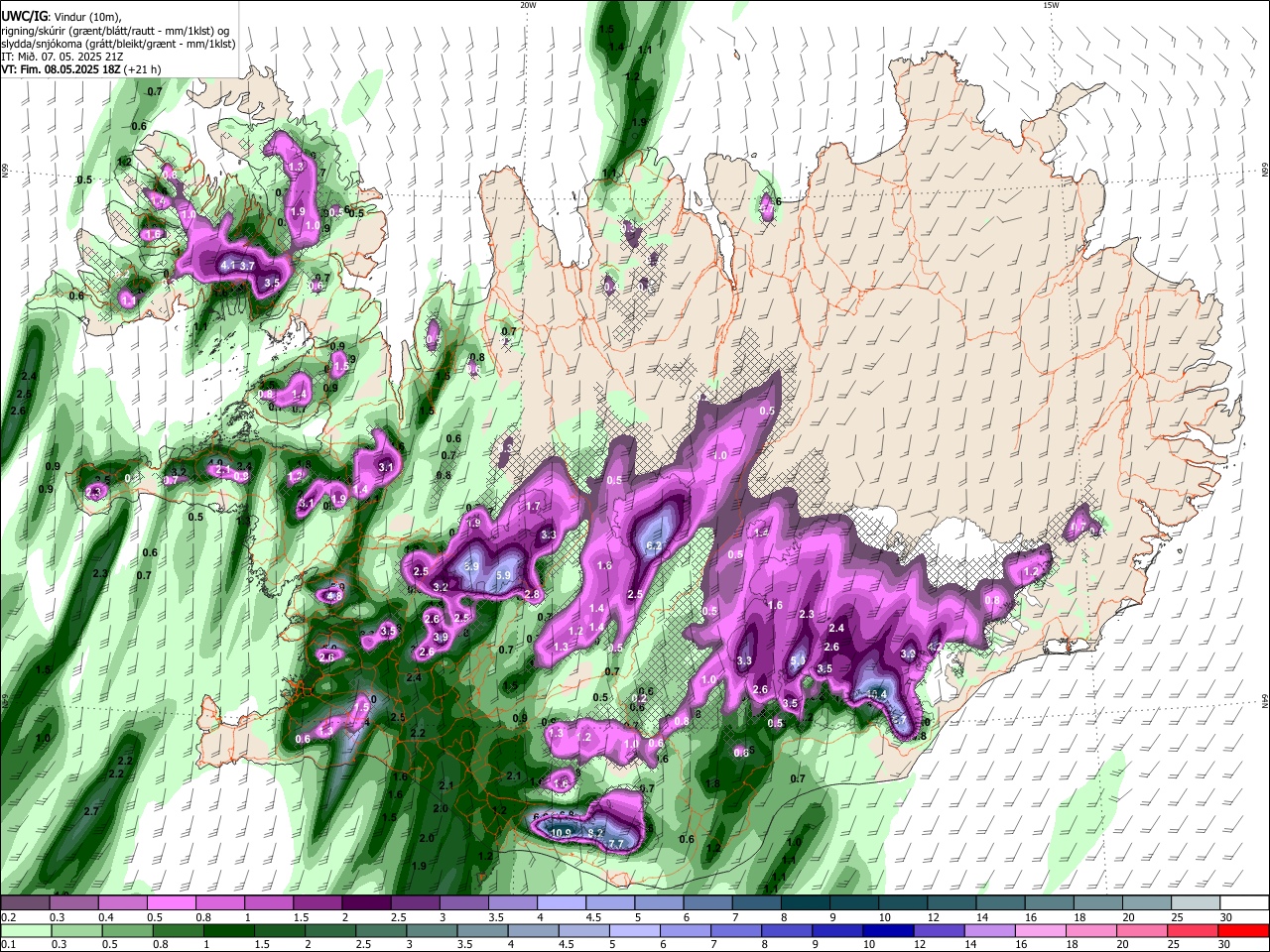The width and height of the screenshot is (1270, 952).
Task: Click the 7.7 precipitation value near south coast
Action: point(616,844)
